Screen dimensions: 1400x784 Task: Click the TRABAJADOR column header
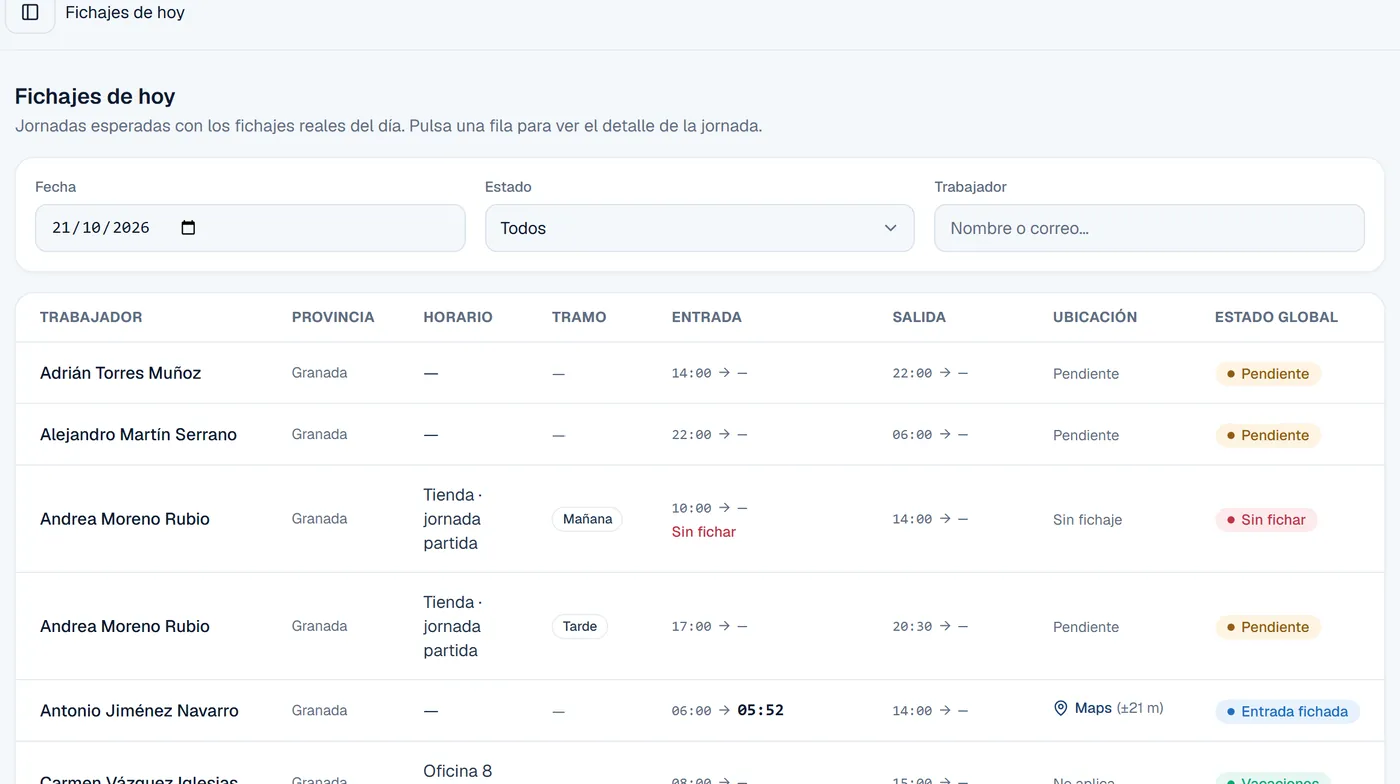[x=91, y=317]
